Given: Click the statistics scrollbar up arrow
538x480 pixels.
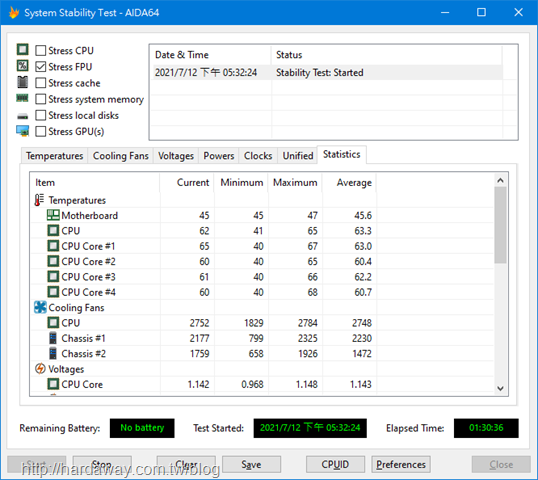Looking at the screenshot, I should coord(500,180).
